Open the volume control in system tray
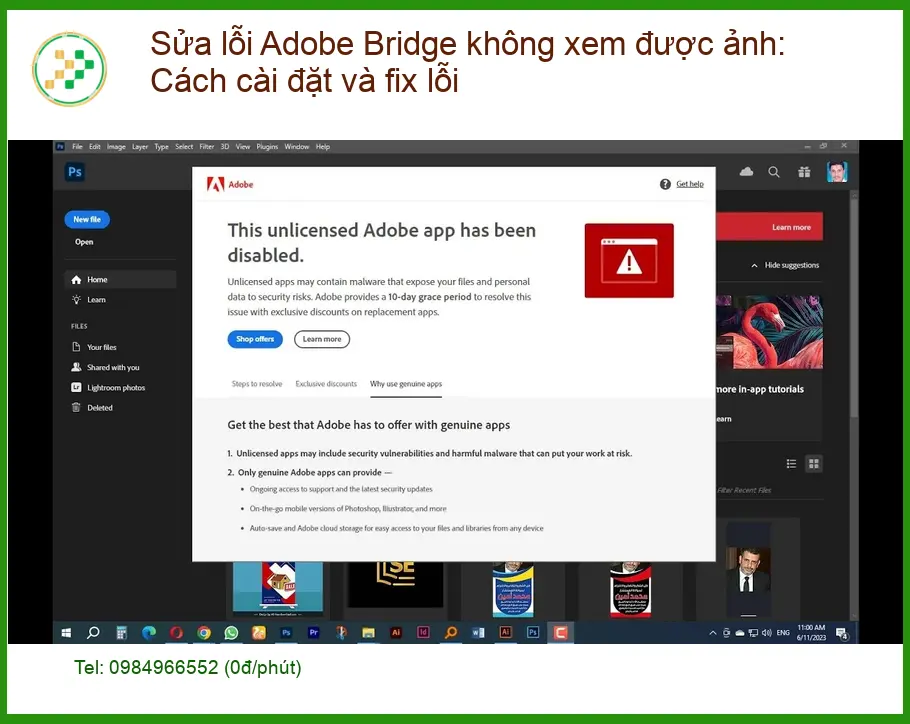This screenshot has height=724, width=910. tap(766, 633)
